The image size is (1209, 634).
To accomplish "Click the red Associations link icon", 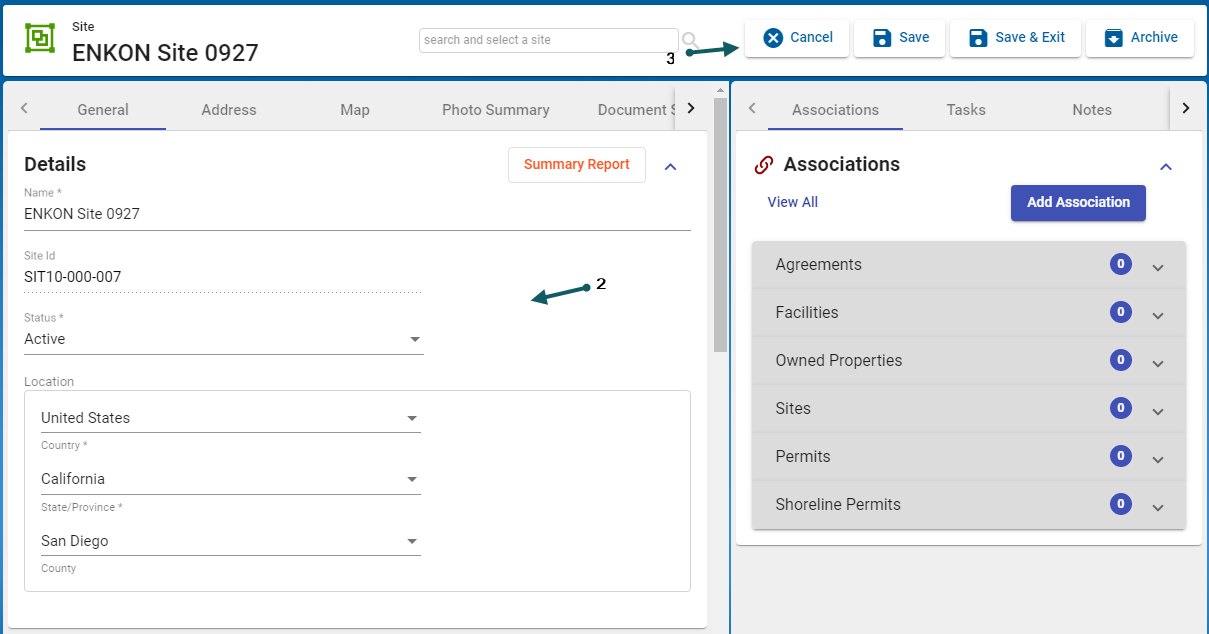I will click(764, 165).
